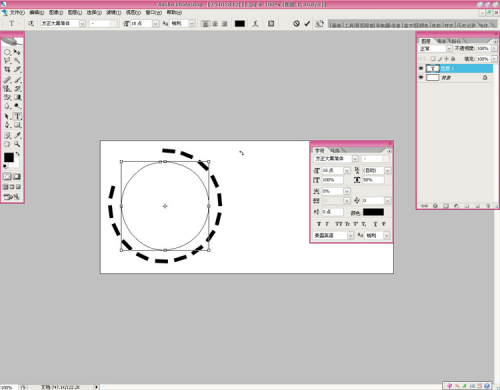500x390 pixels.
Task: Click the warp text icon in options bar
Action: (x=255, y=24)
